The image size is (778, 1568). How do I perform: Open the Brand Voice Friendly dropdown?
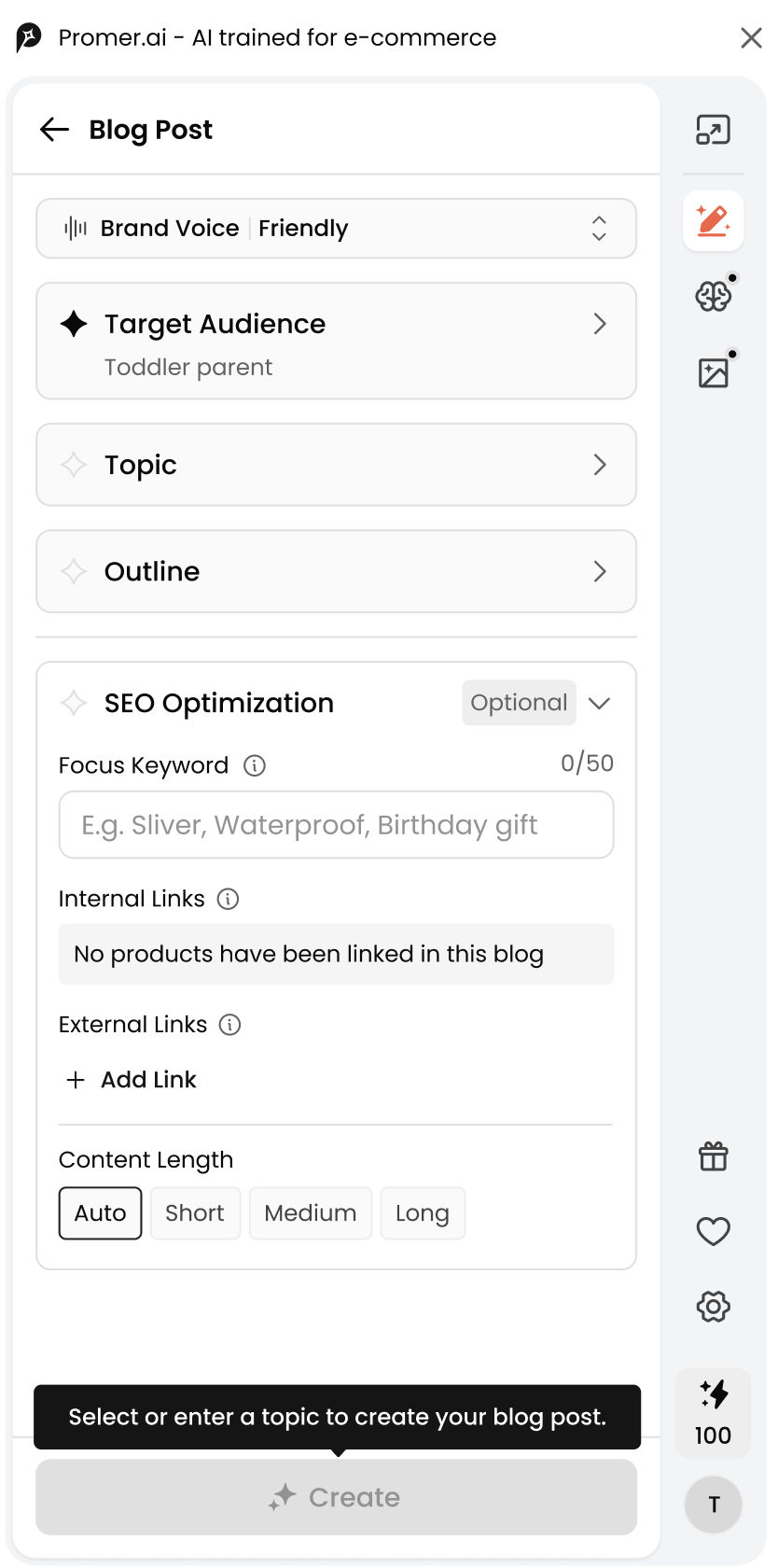coord(336,229)
